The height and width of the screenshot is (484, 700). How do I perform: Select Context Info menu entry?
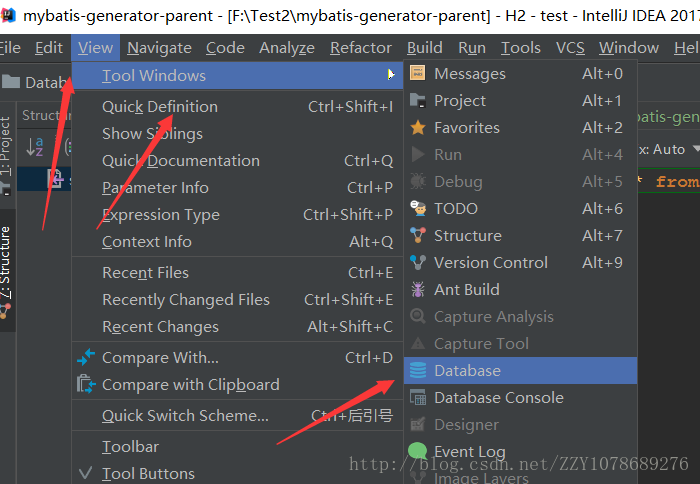(x=237, y=242)
